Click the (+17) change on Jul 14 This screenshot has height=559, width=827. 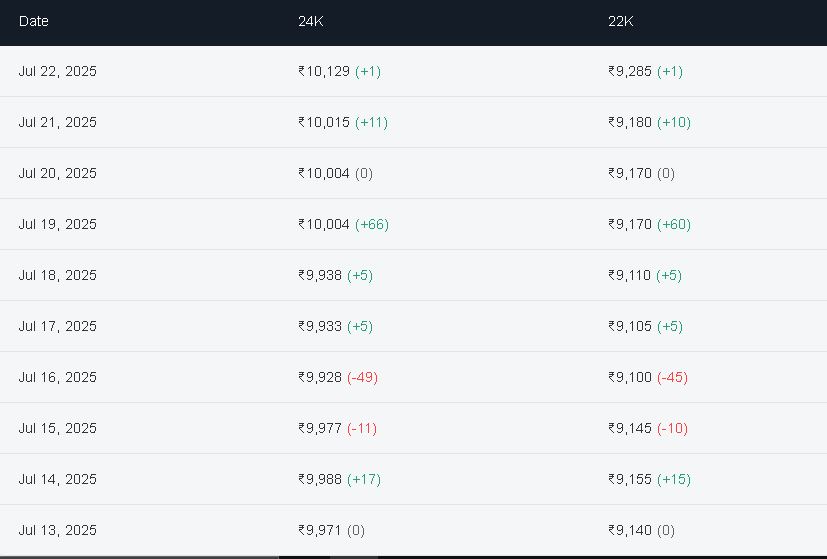coord(364,480)
